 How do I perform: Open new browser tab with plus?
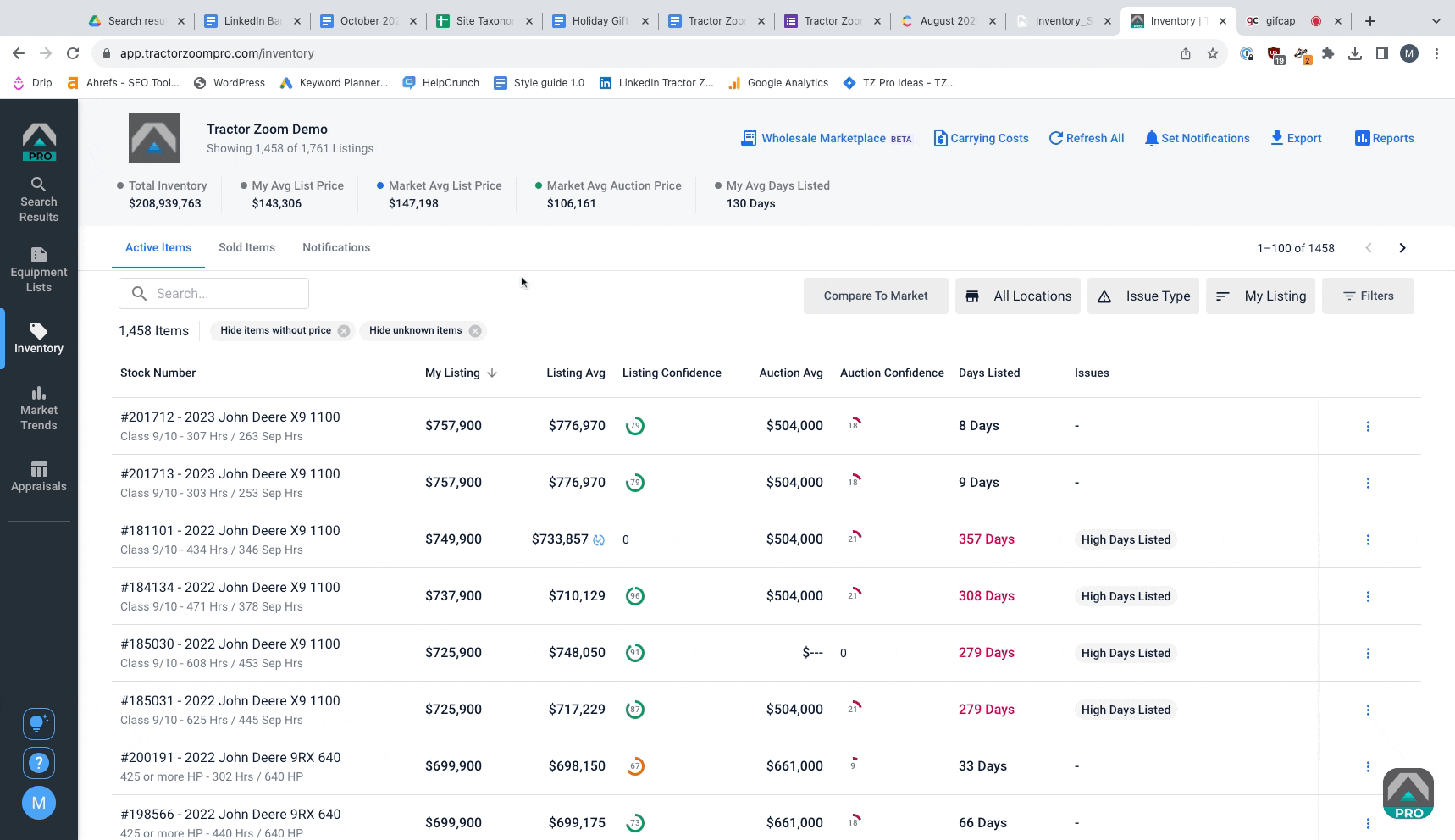click(1370, 20)
